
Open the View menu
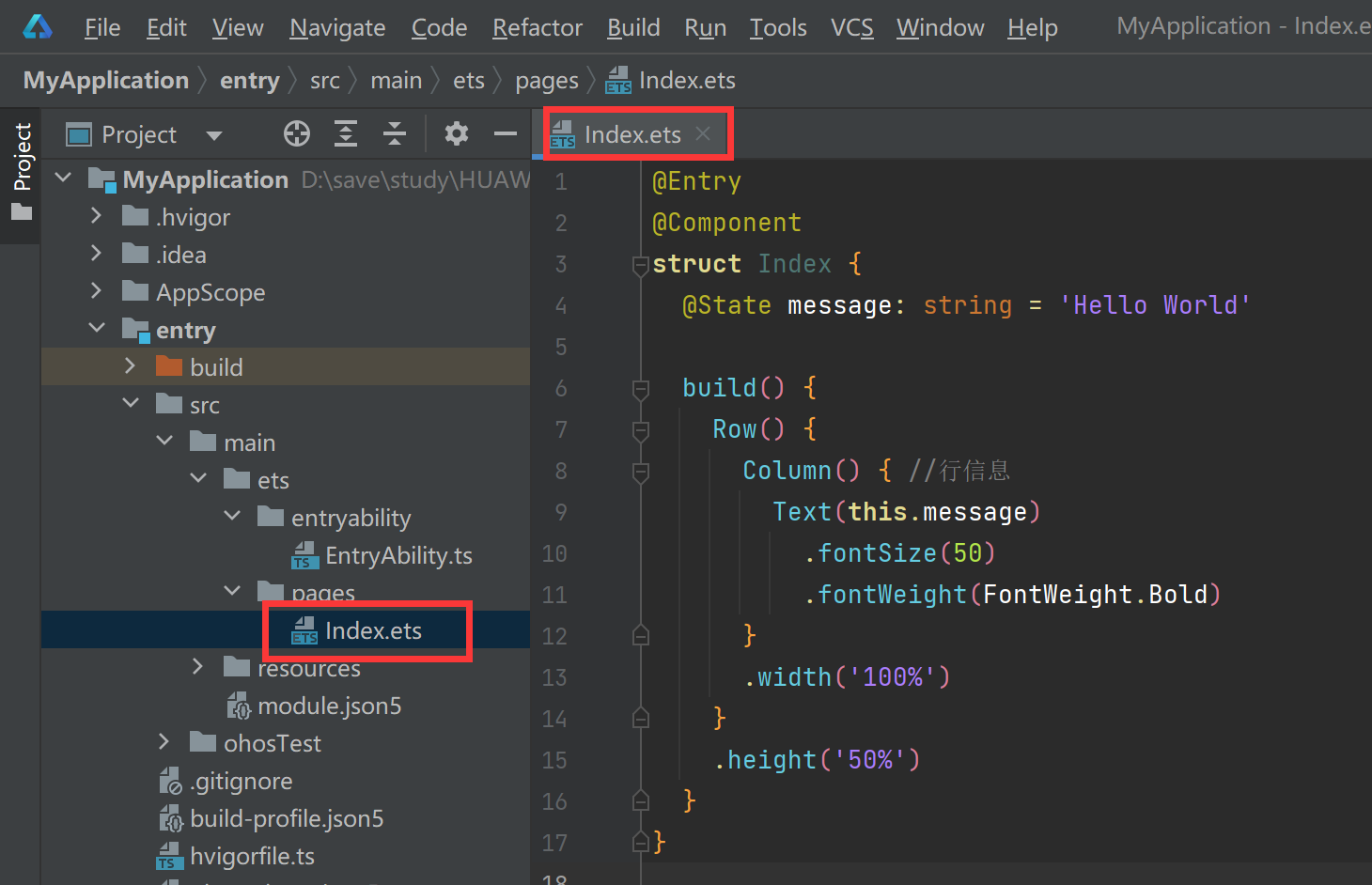pyautogui.click(x=238, y=27)
